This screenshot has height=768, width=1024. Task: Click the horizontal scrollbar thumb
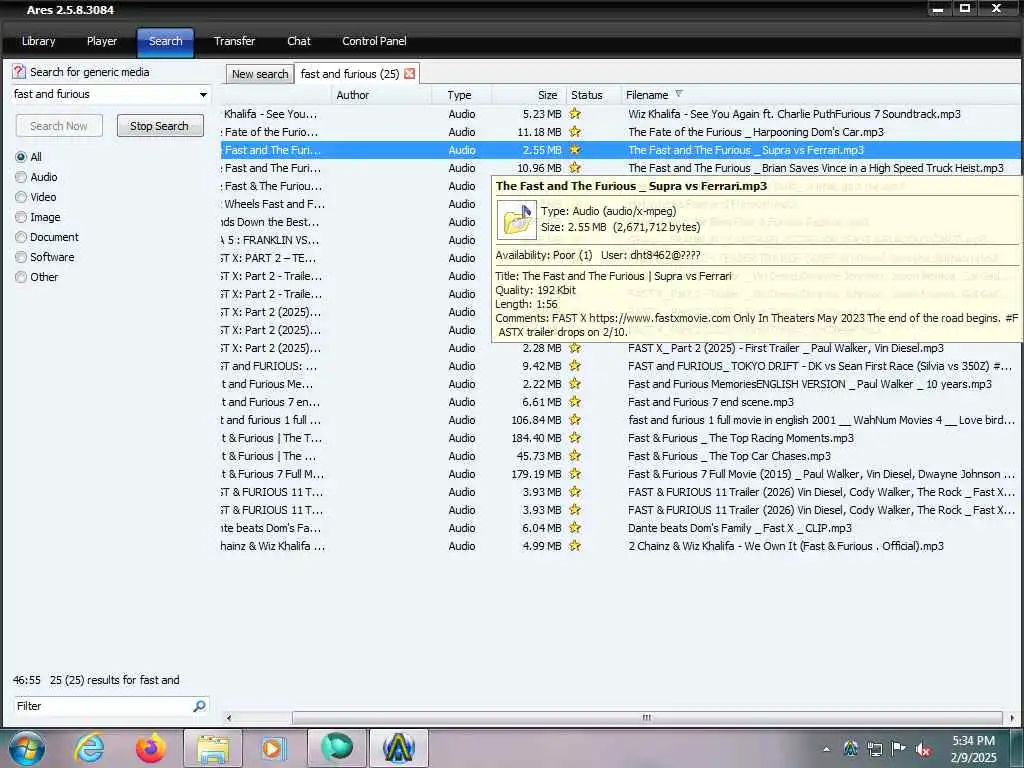click(x=646, y=718)
